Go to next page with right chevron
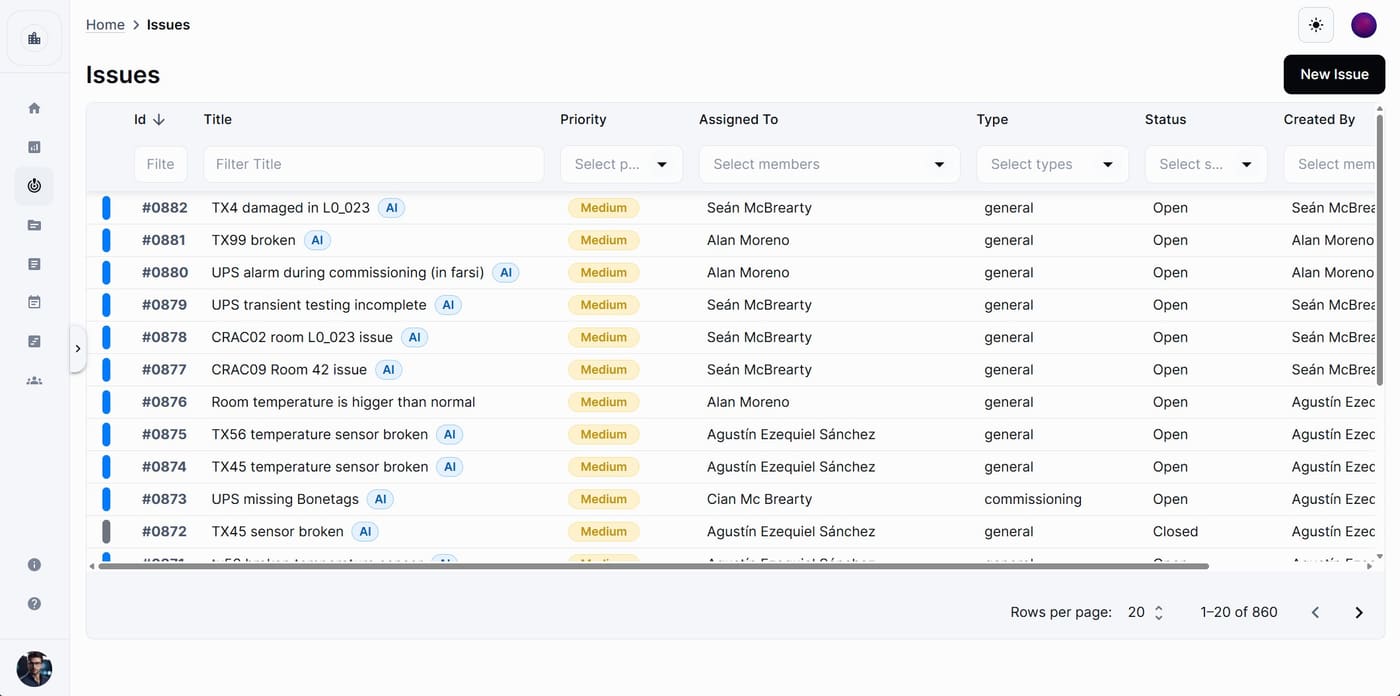Image resolution: width=1400 pixels, height=696 pixels. [1358, 612]
